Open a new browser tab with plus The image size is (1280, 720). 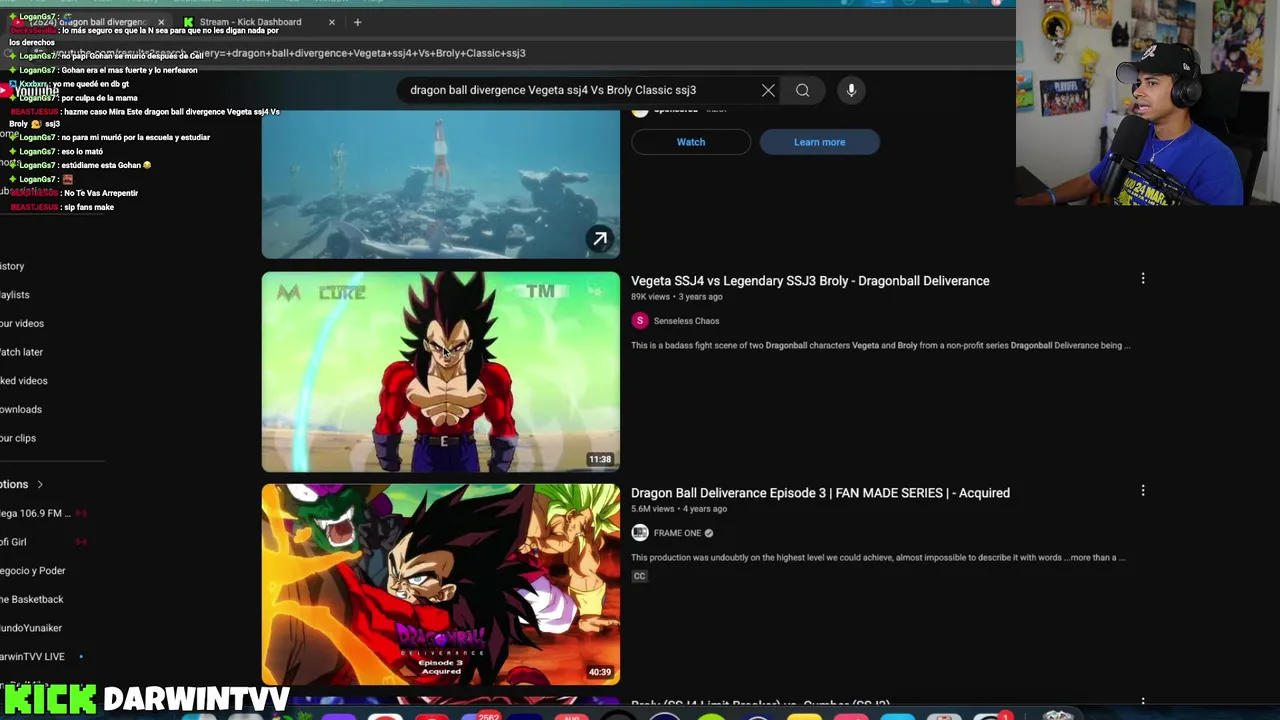(357, 22)
